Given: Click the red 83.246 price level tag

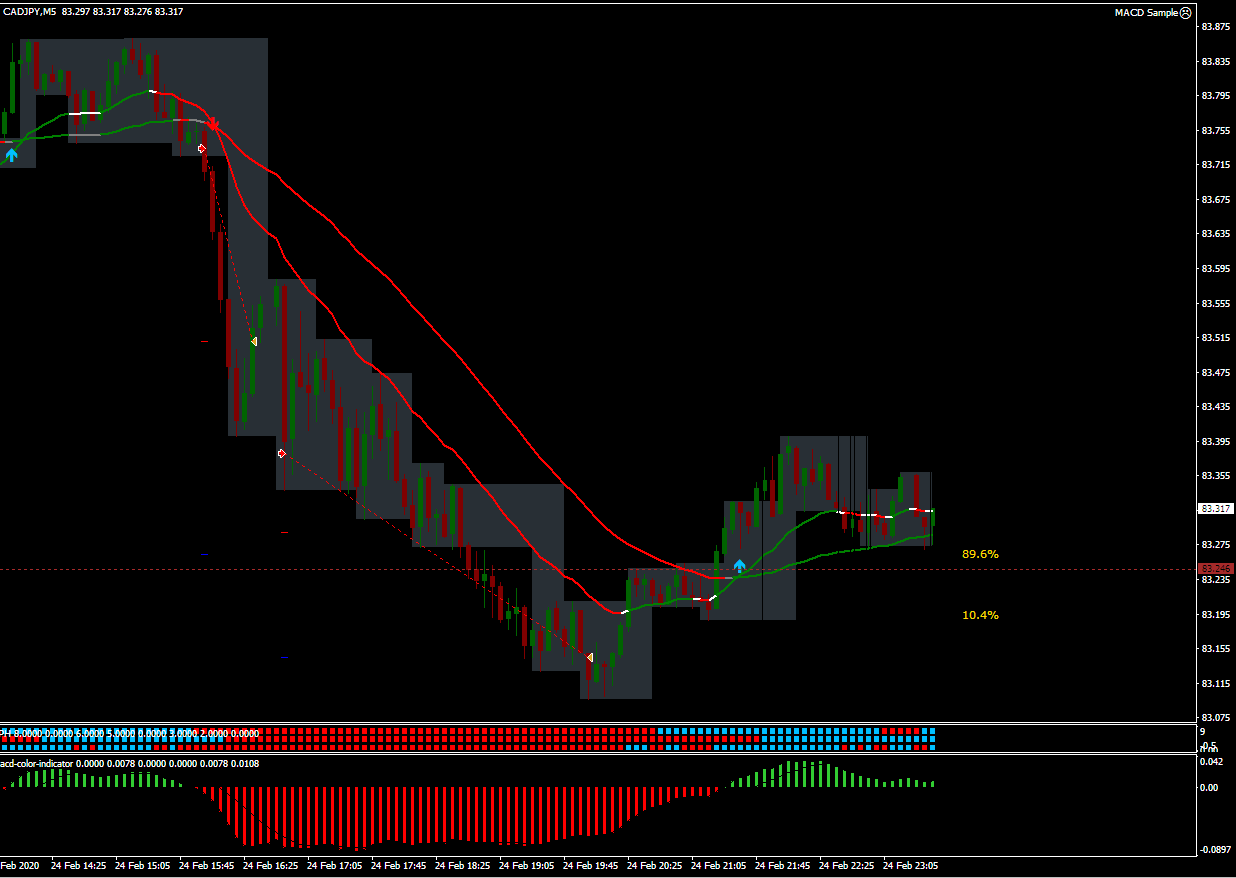Looking at the screenshot, I should click(1216, 569).
